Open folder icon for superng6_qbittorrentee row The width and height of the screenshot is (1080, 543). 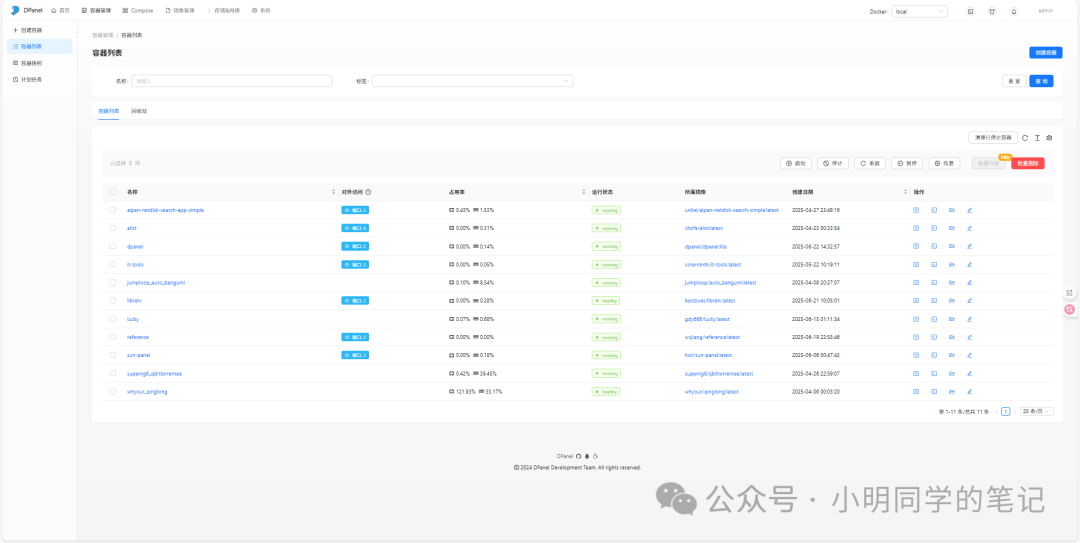click(x=951, y=373)
